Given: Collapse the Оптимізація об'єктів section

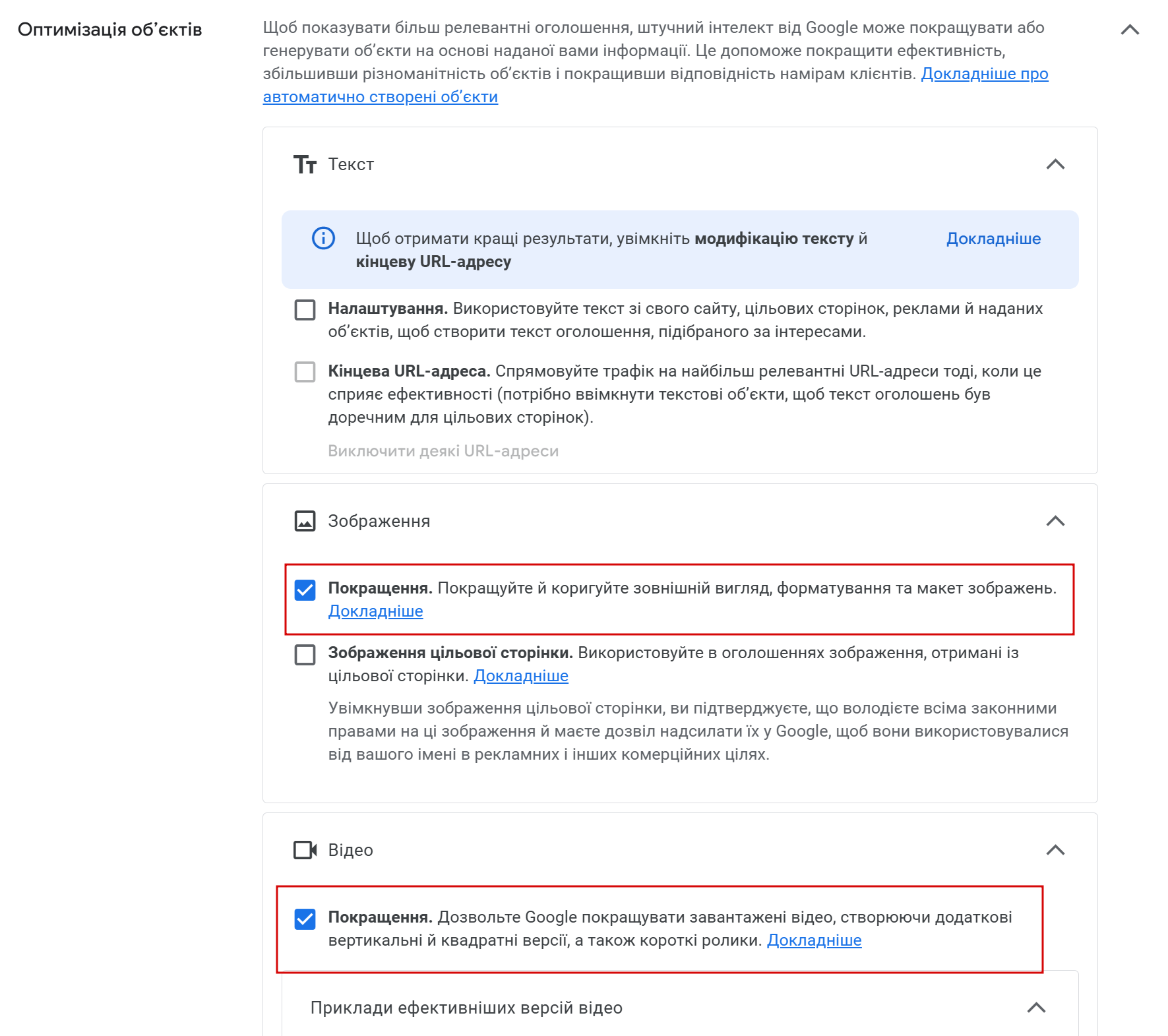Looking at the screenshot, I should coord(1130,30).
